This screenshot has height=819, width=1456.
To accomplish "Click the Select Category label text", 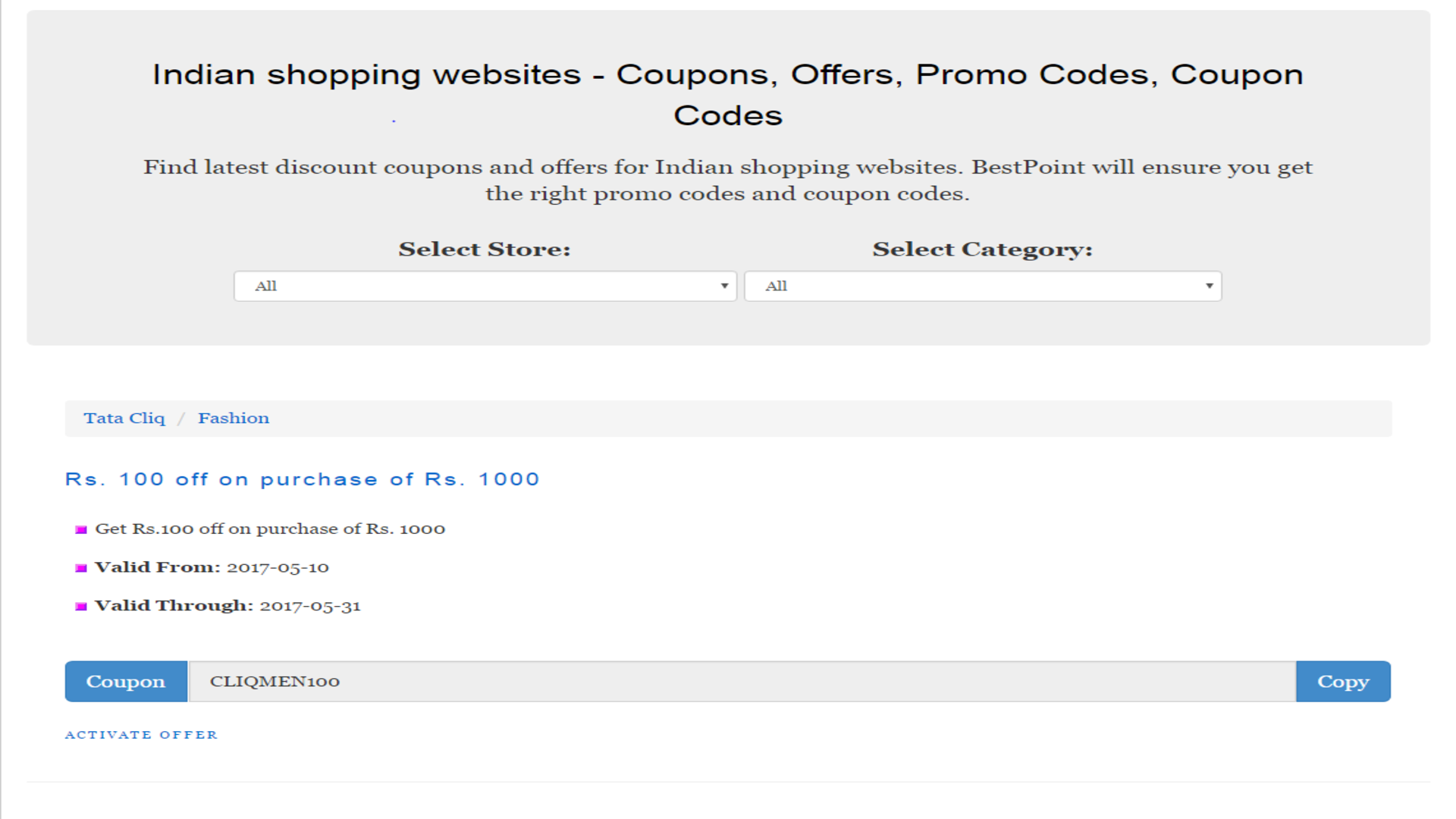I will pyautogui.click(x=982, y=249).
